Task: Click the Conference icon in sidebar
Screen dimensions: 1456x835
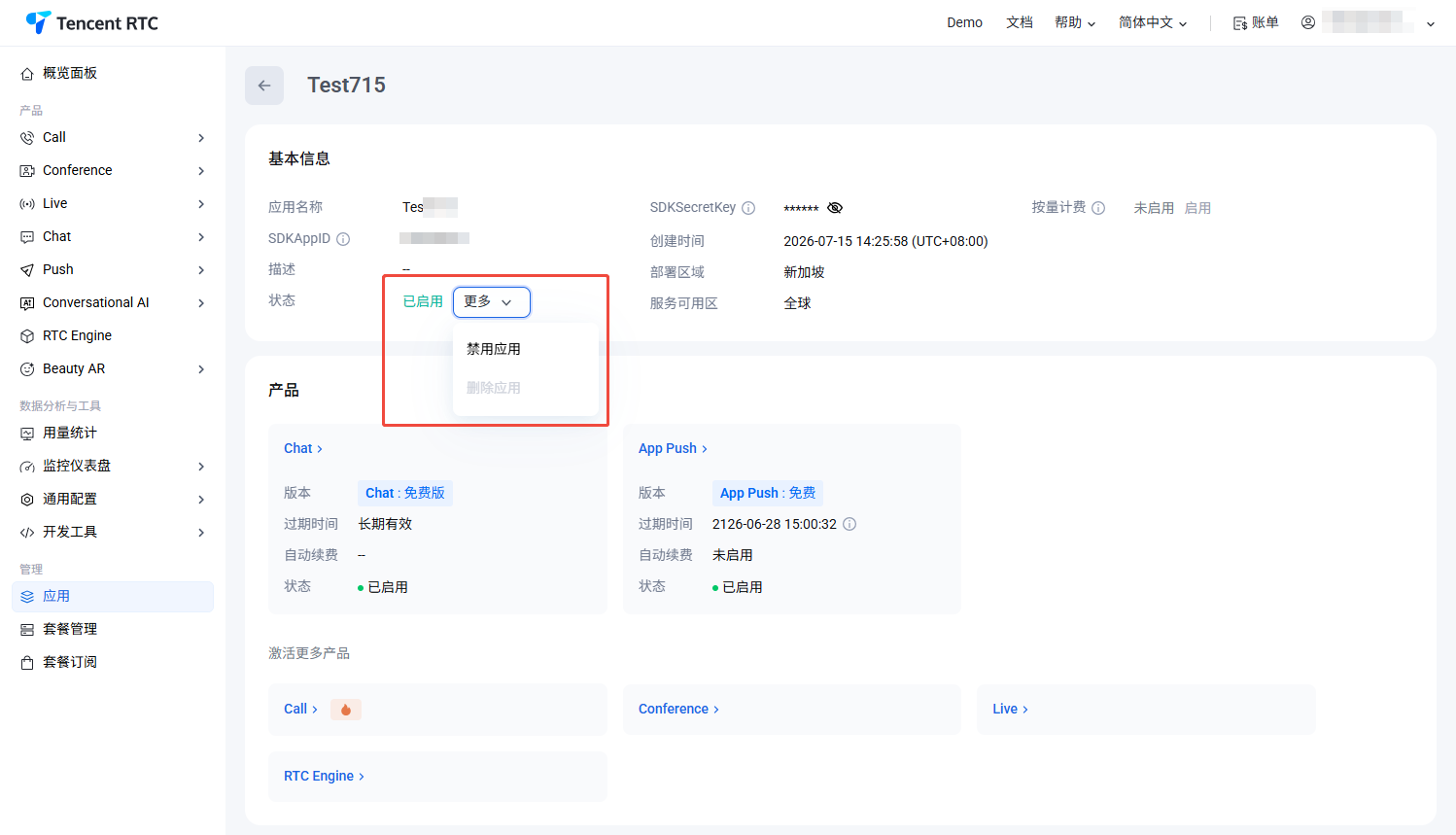Action: click(x=27, y=171)
